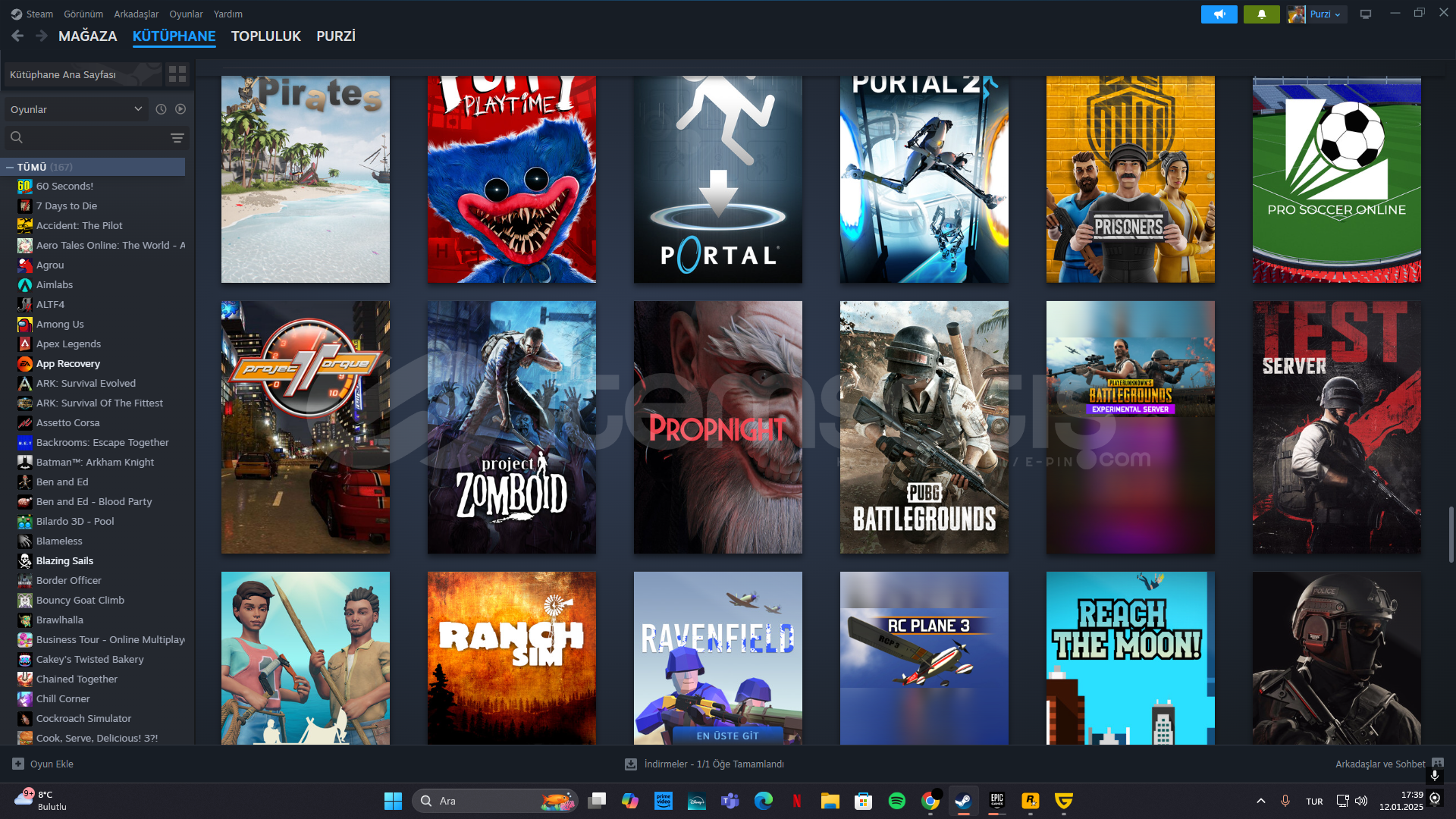Viewport: 1456px width, 819px height.
Task: Open Google Chrome from the taskbar
Action: tap(930, 801)
